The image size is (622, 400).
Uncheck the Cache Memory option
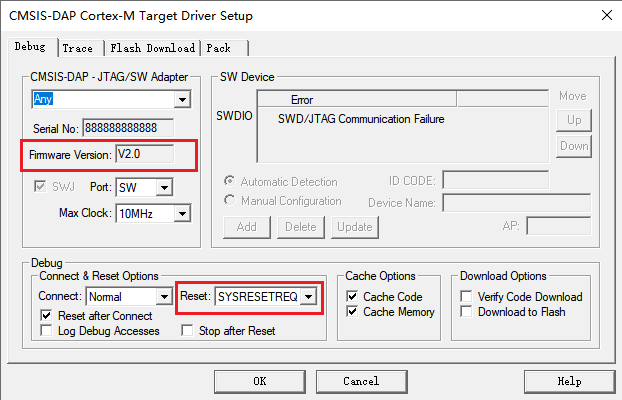pos(352,312)
